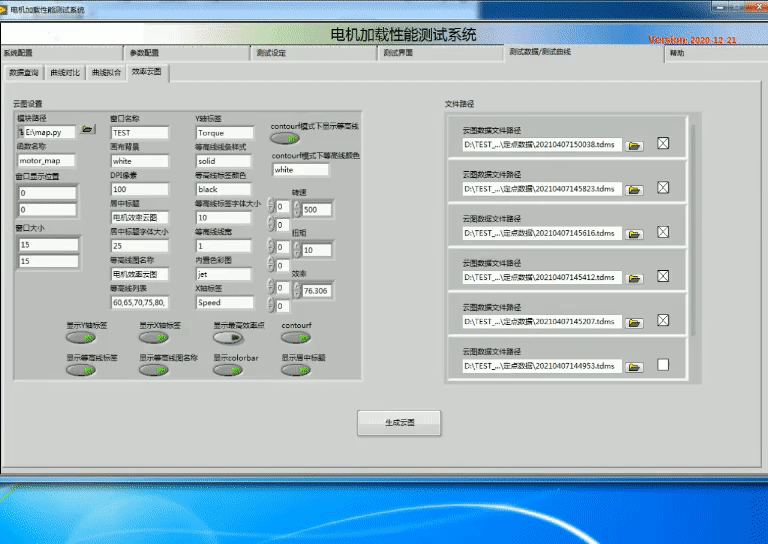The image size is (768, 544).
Task: Click the folder browse icon beside E:\map.py
Action: pyautogui.click(x=87, y=131)
